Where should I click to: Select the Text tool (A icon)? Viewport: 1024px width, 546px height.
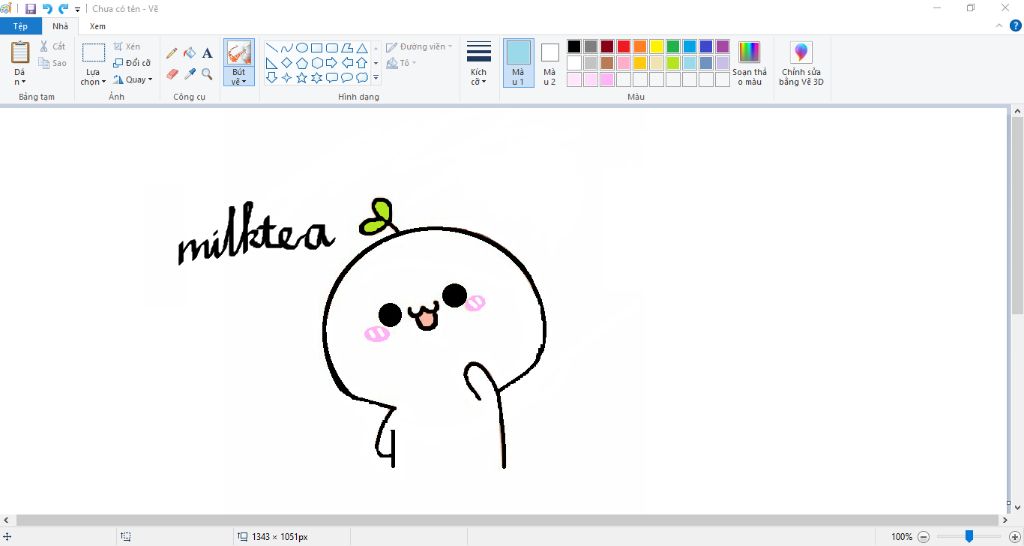(207, 53)
